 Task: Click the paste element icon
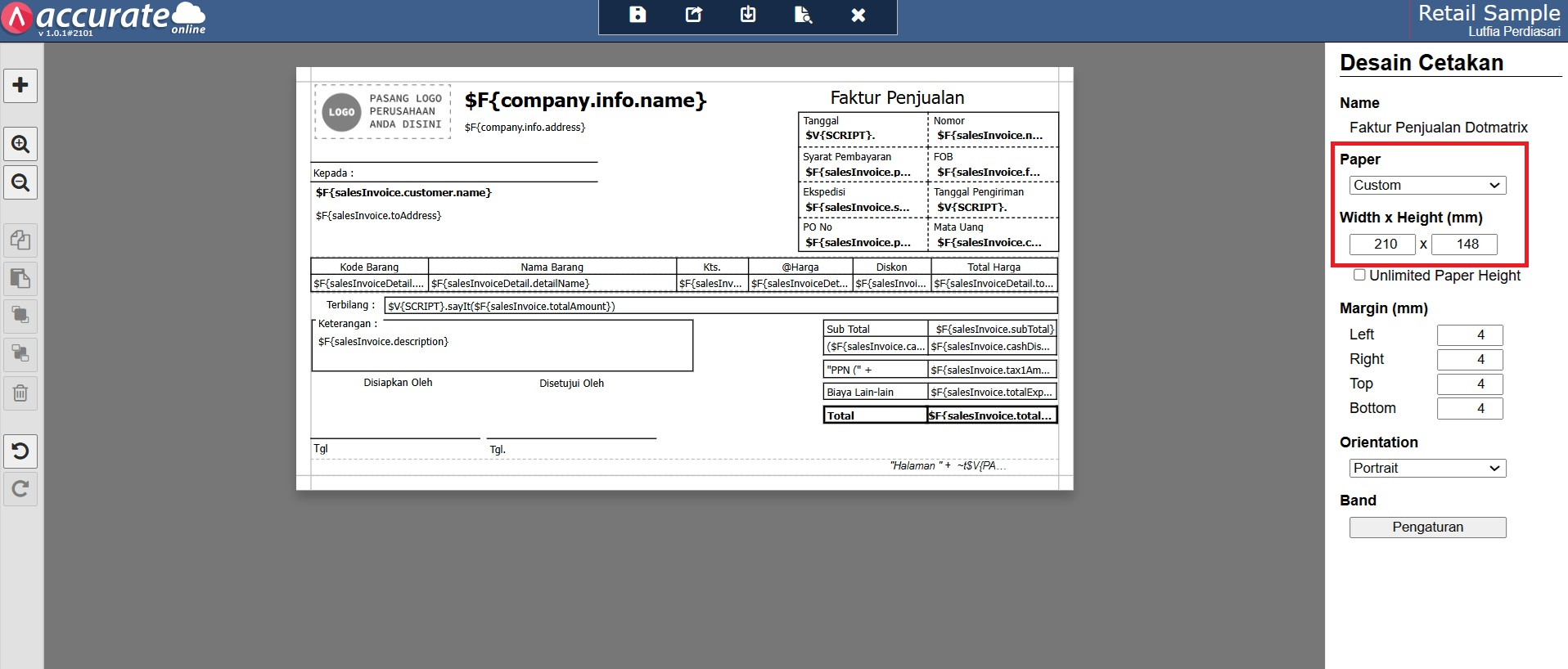pos(20,279)
